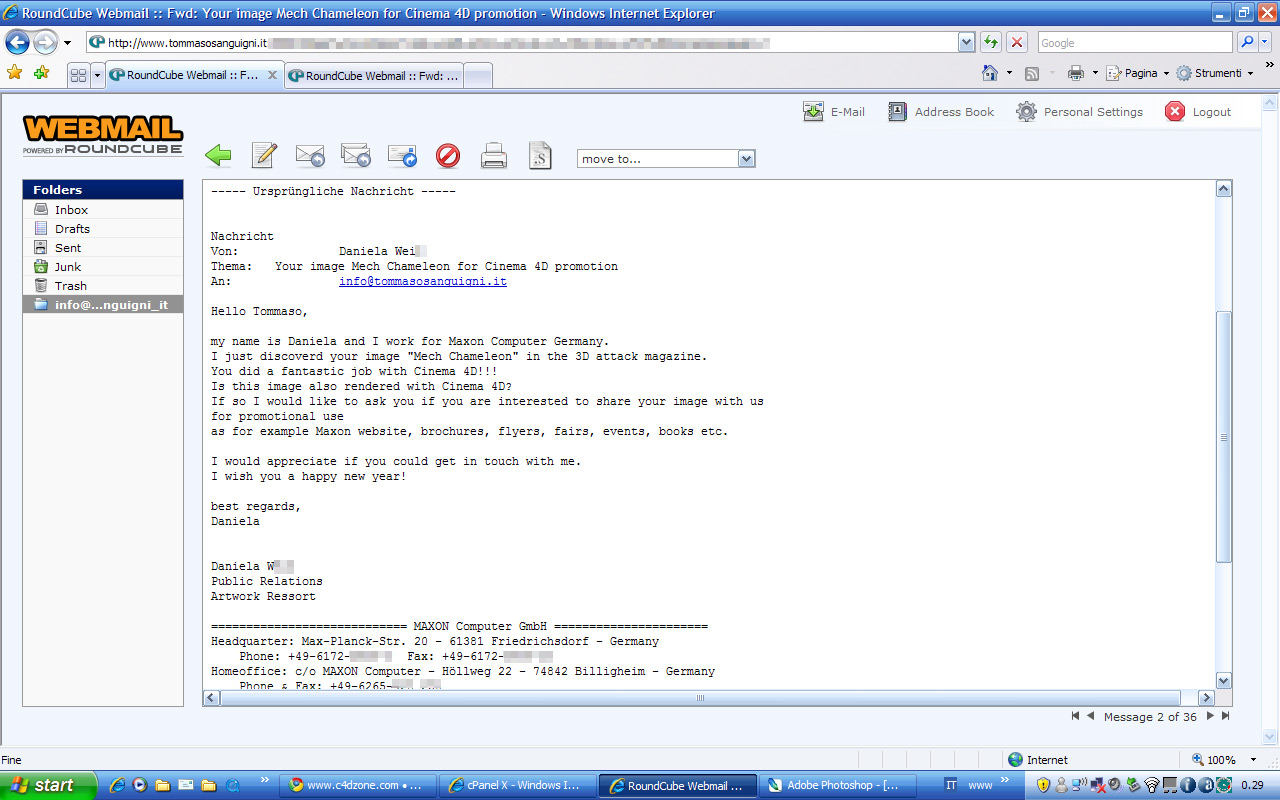Open the search provider options dropdown
Image resolution: width=1280 pixels, height=800 pixels.
pyautogui.click(x=1265, y=43)
